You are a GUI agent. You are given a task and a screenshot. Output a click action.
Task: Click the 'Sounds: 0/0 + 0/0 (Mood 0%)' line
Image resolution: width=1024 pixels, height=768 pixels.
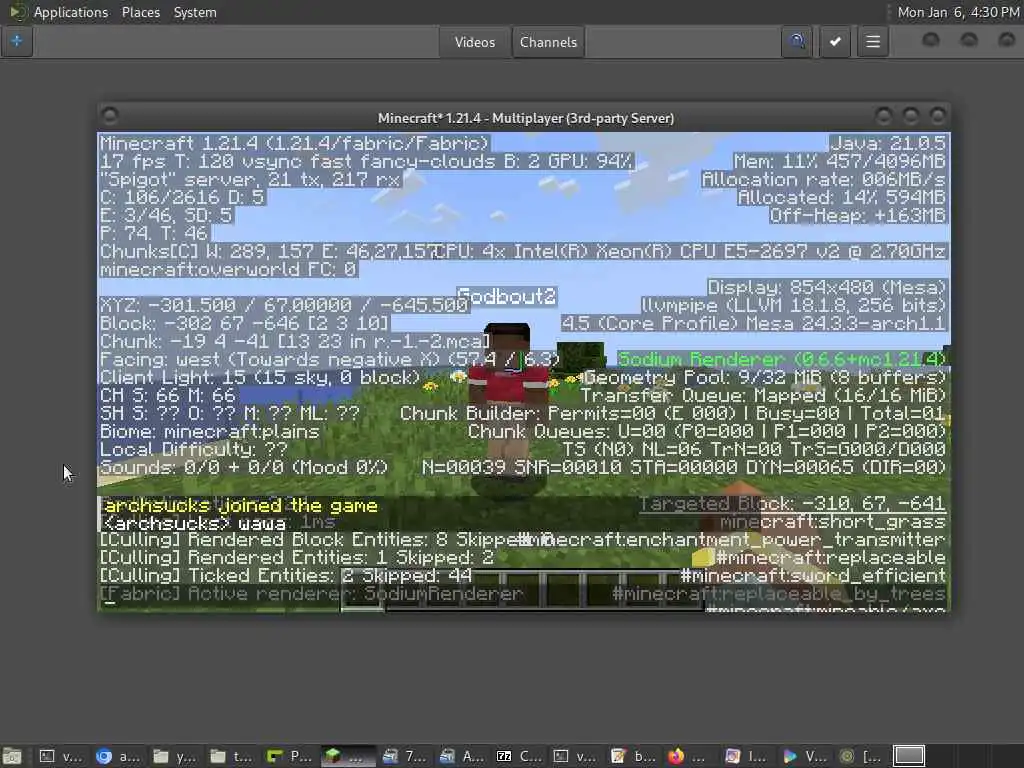(x=244, y=468)
